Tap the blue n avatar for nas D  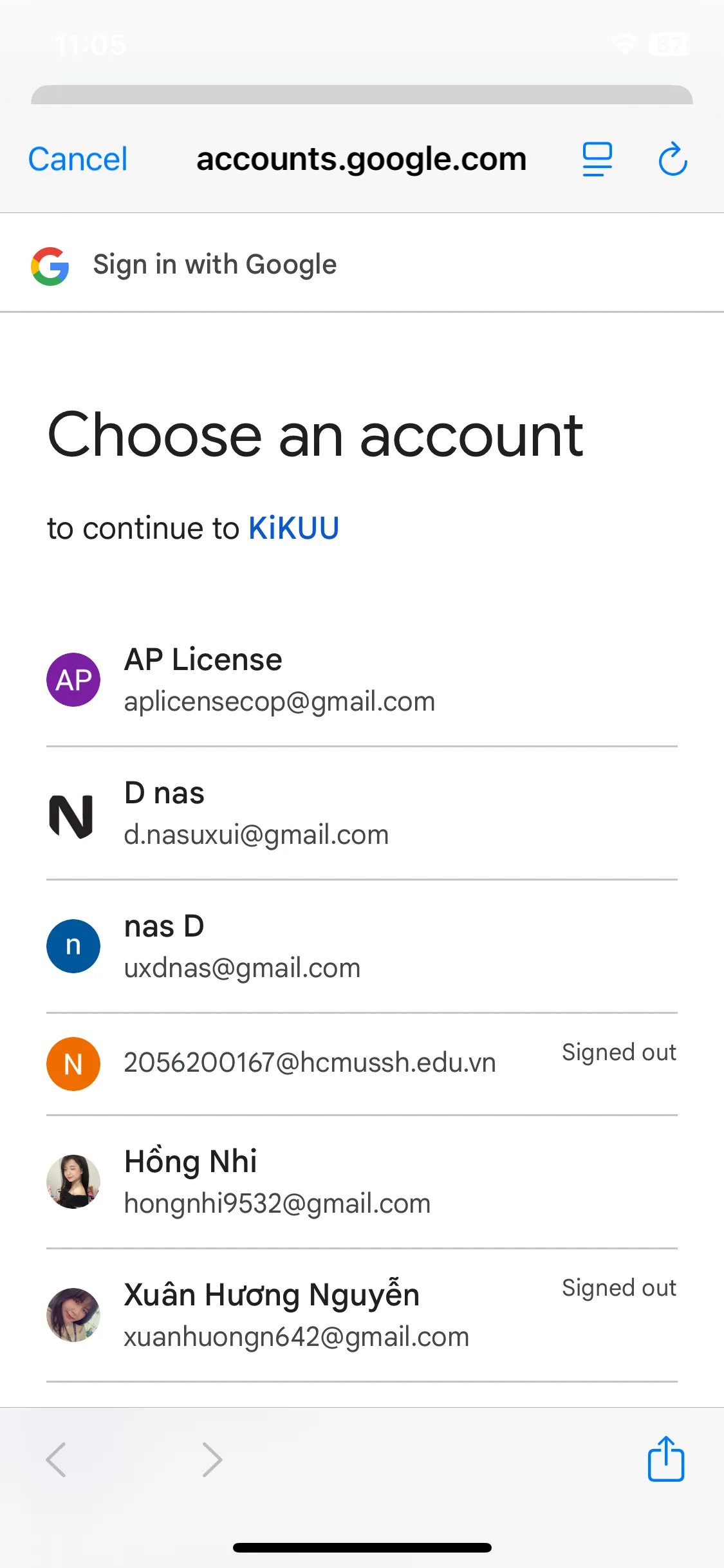tap(73, 946)
